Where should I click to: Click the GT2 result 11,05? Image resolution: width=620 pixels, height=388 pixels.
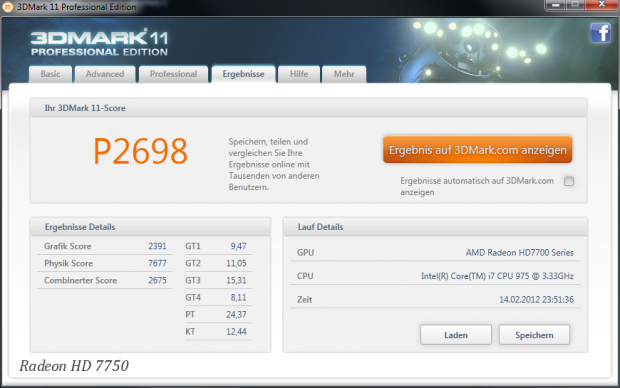(x=236, y=263)
